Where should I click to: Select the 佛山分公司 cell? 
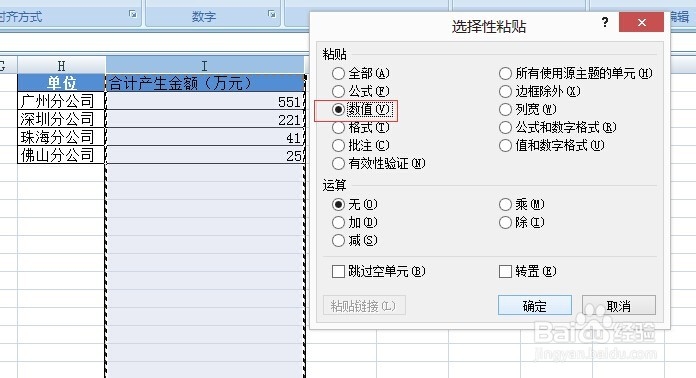click(x=61, y=155)
